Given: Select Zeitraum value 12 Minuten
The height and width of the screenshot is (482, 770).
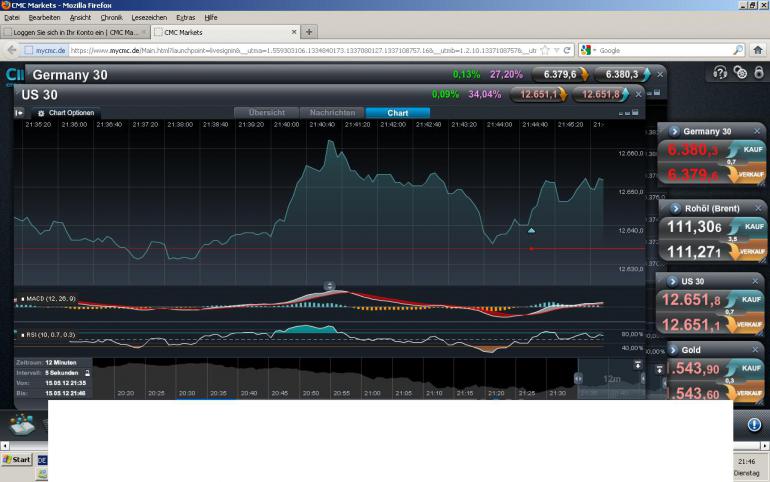Looking at the screenshot, I should click(x=61, y=363).
